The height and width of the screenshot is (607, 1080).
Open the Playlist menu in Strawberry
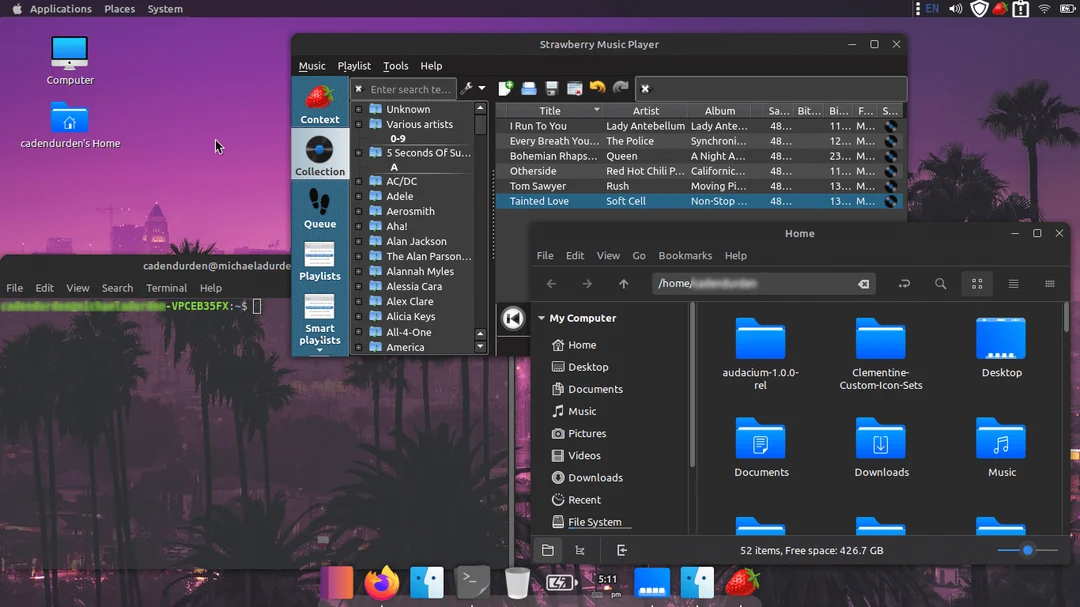point(353,65)
